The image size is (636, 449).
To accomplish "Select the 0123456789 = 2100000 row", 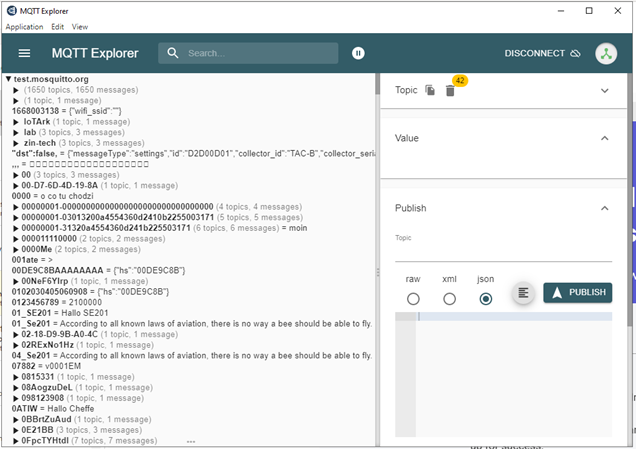I will pos(57,303).
